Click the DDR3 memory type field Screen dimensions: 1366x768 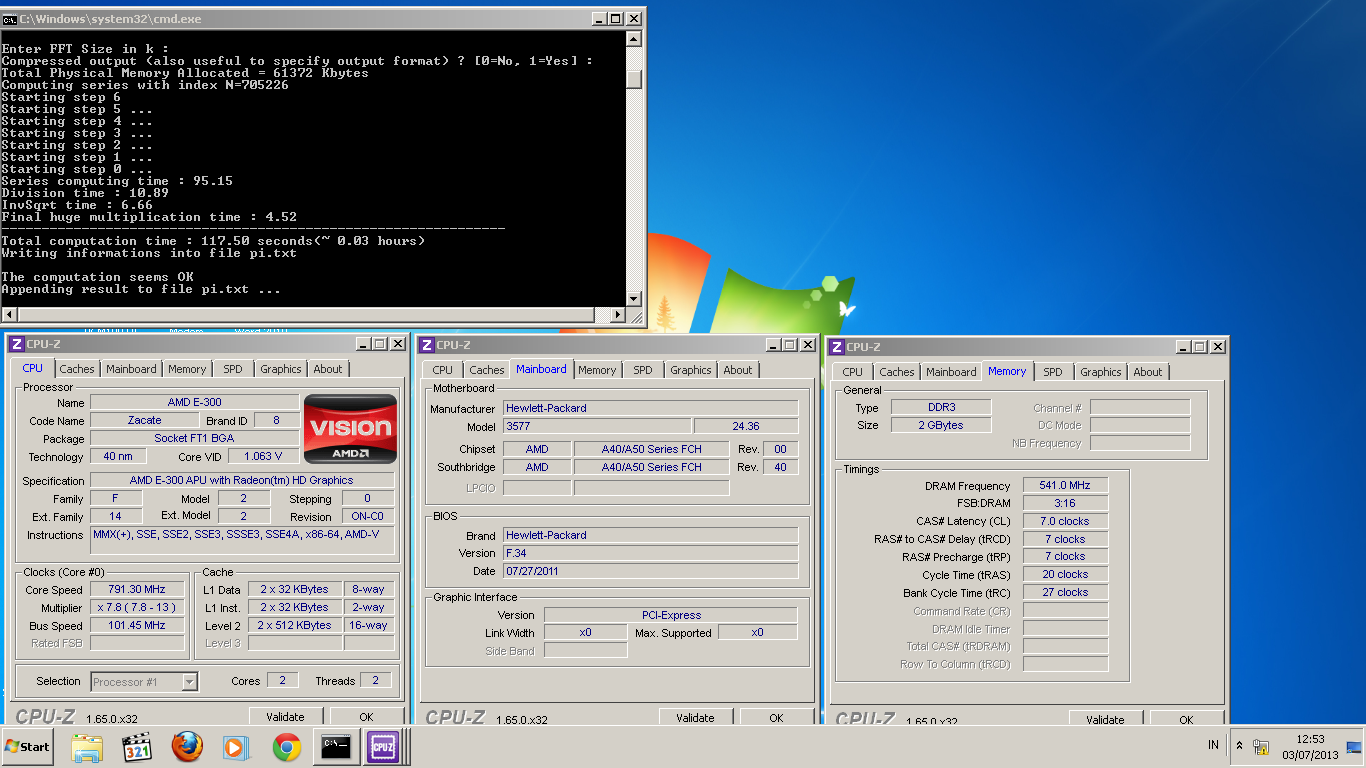tap(940, 408)
